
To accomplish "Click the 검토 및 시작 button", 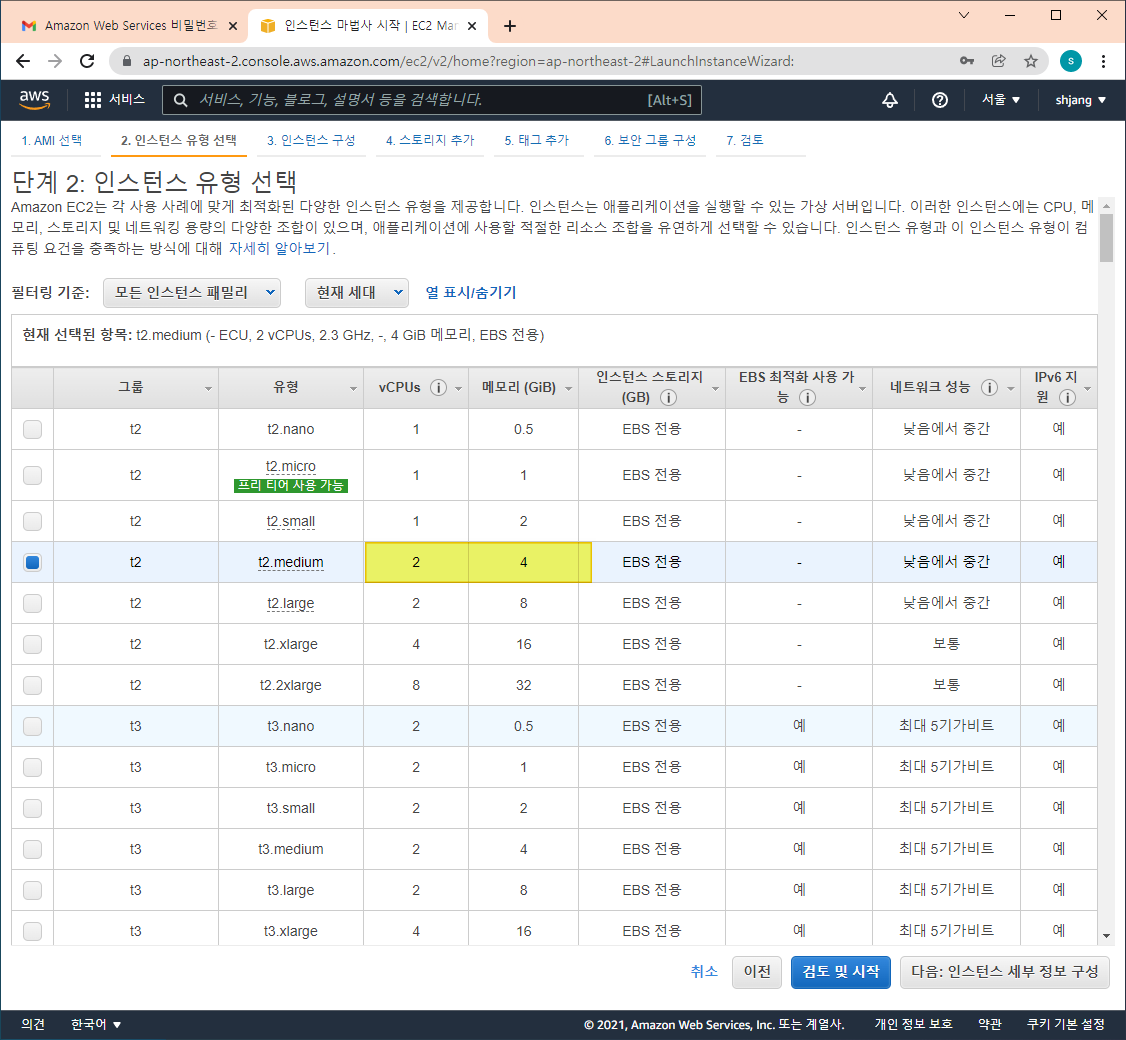I will tap(840, 972).
